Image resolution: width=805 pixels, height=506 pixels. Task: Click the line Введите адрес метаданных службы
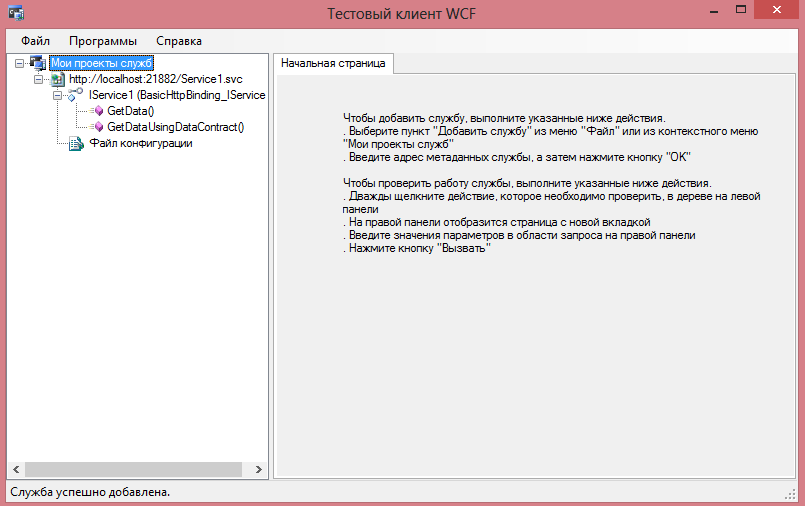pos(516,157)
